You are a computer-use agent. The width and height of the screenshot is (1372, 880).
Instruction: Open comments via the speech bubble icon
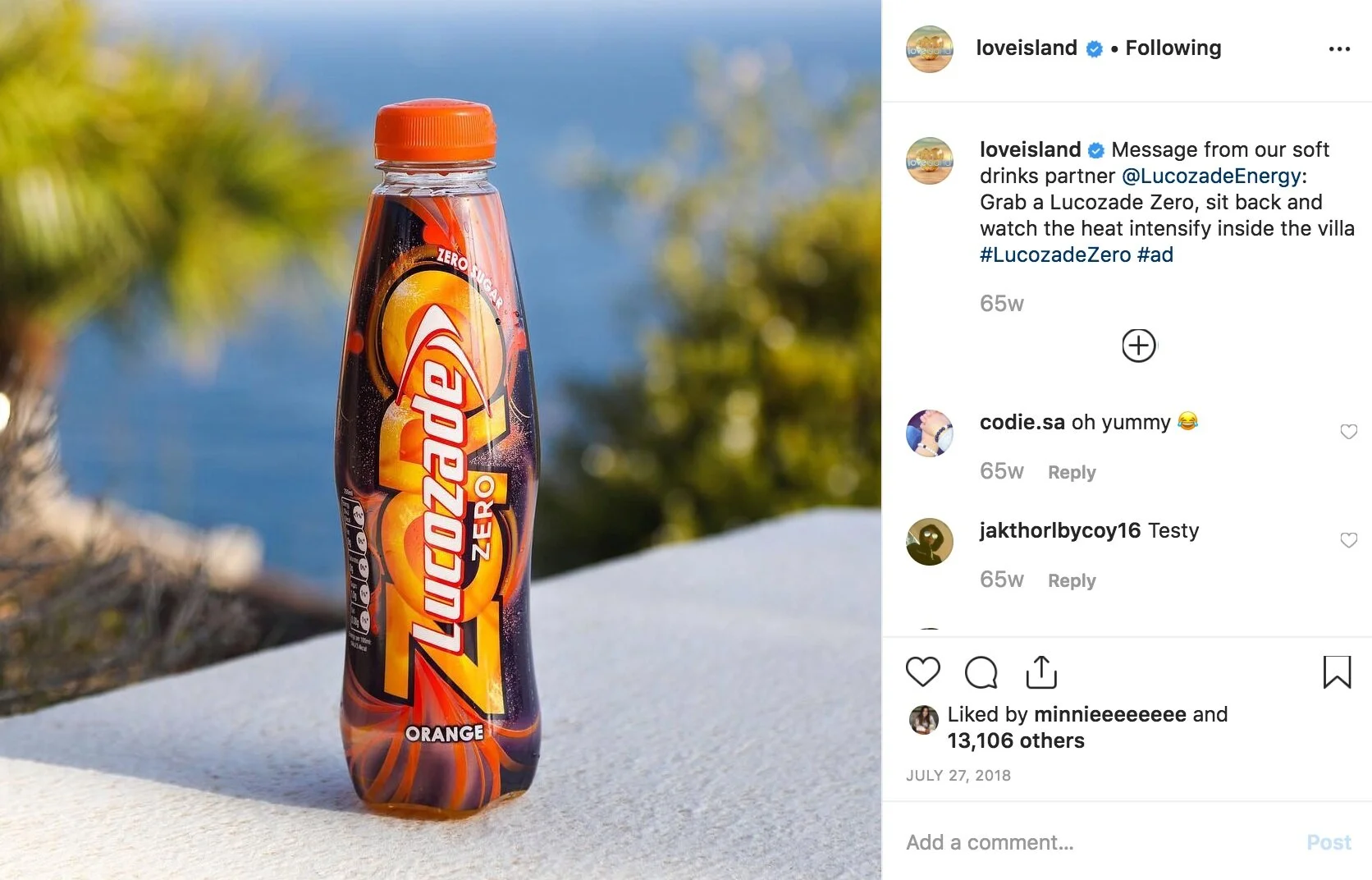click(981, 672)
